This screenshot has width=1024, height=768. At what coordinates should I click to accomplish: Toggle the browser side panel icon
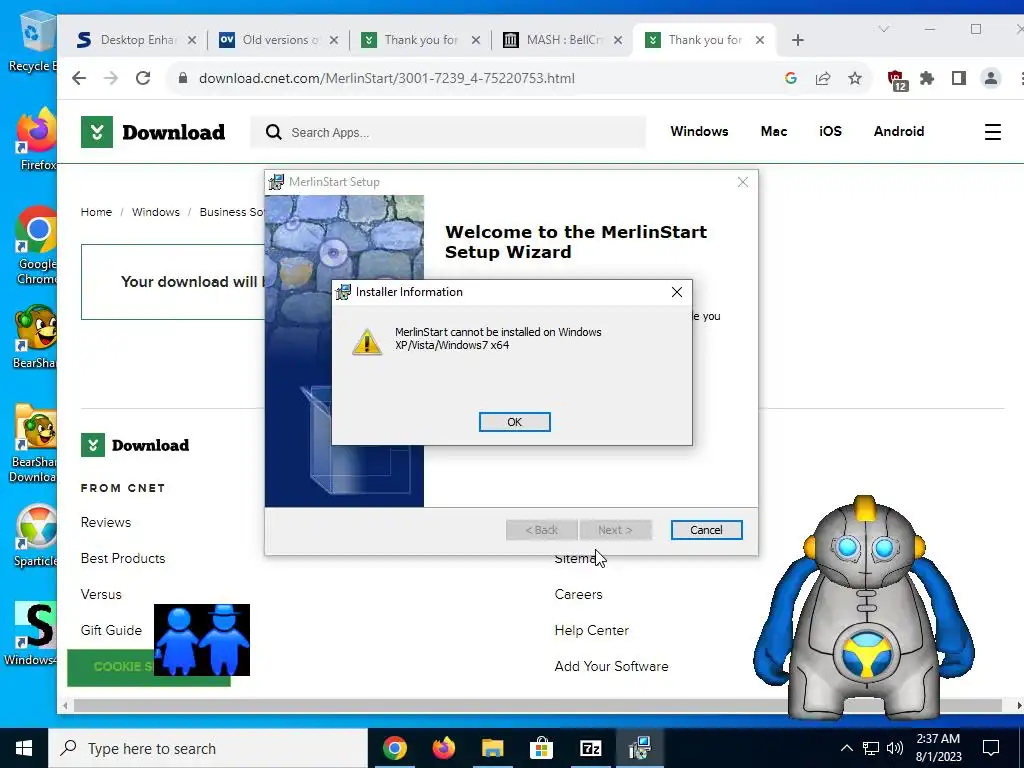pos(959,78)
